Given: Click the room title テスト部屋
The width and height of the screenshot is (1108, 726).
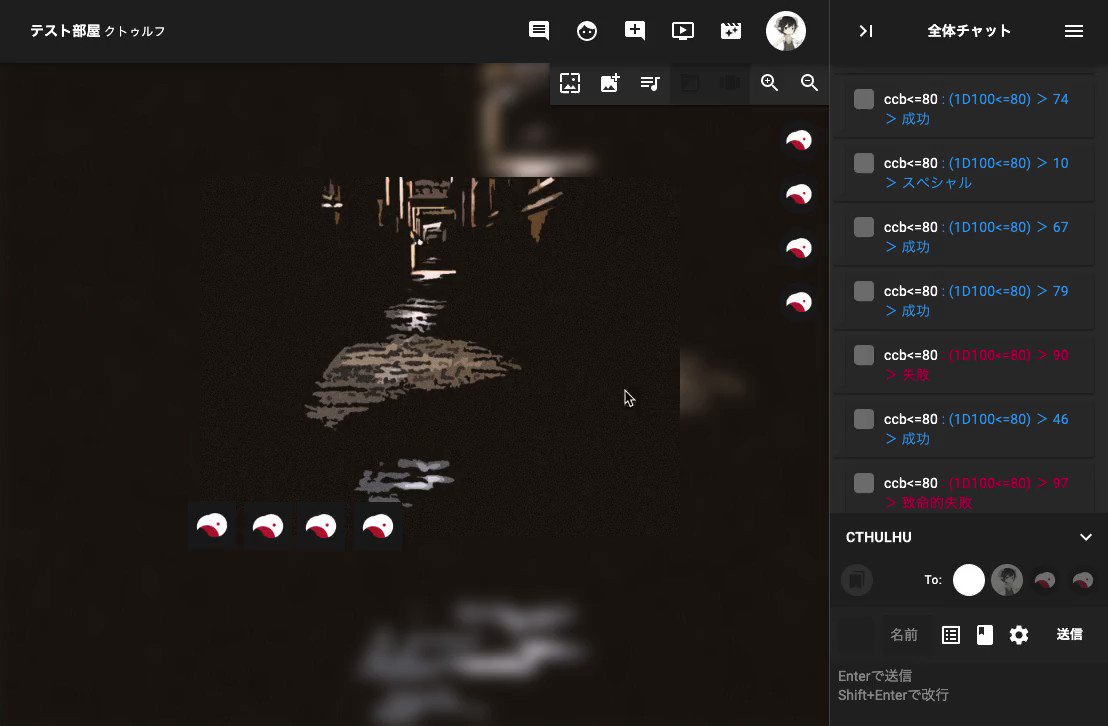Looking at the screenshot, I should click(65, 30).
